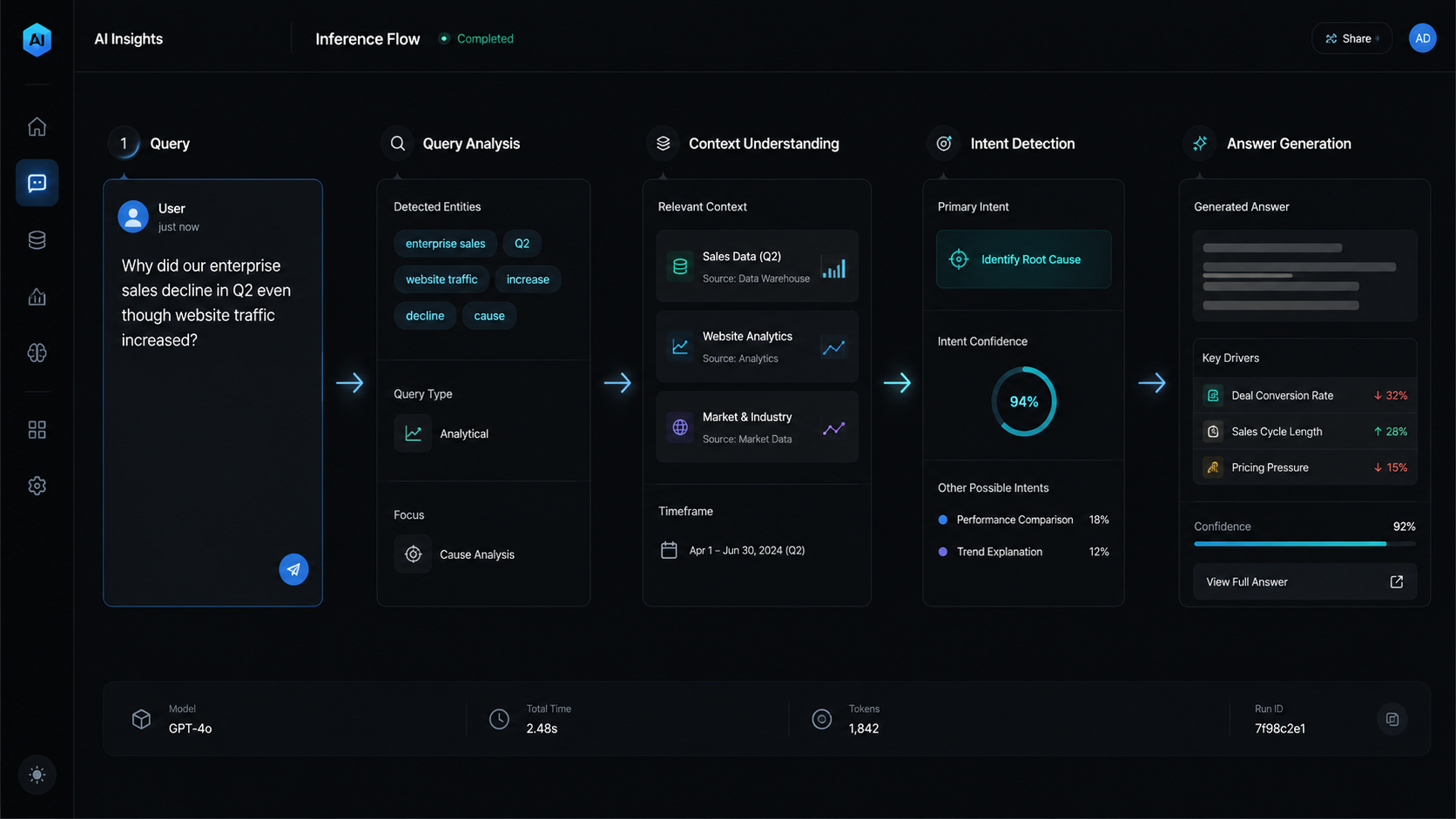1456x819 pixels.
Task: Click the Performance Comparison blue dot
Action: (942, 520)
